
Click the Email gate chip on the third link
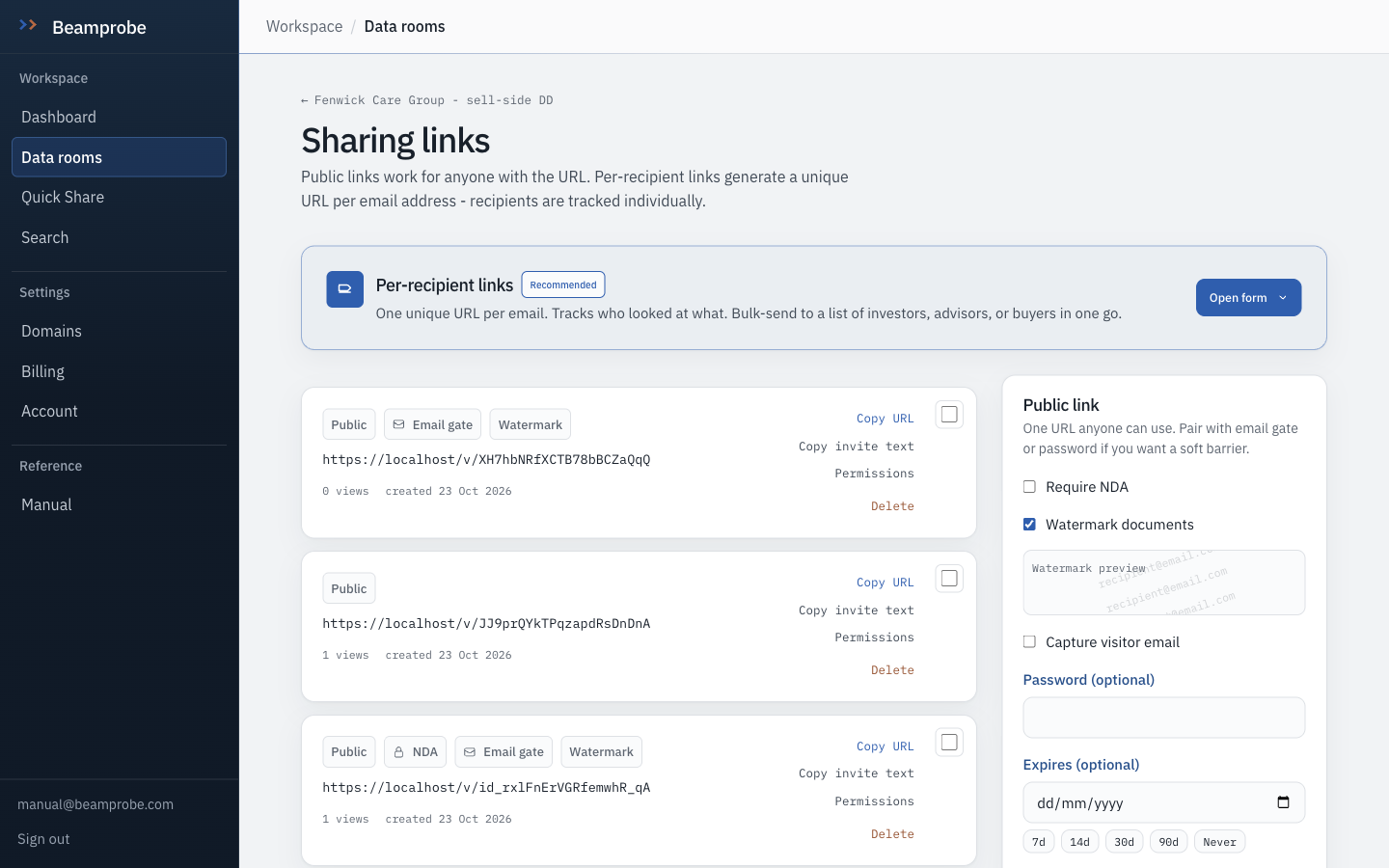(x=504, y=752)
